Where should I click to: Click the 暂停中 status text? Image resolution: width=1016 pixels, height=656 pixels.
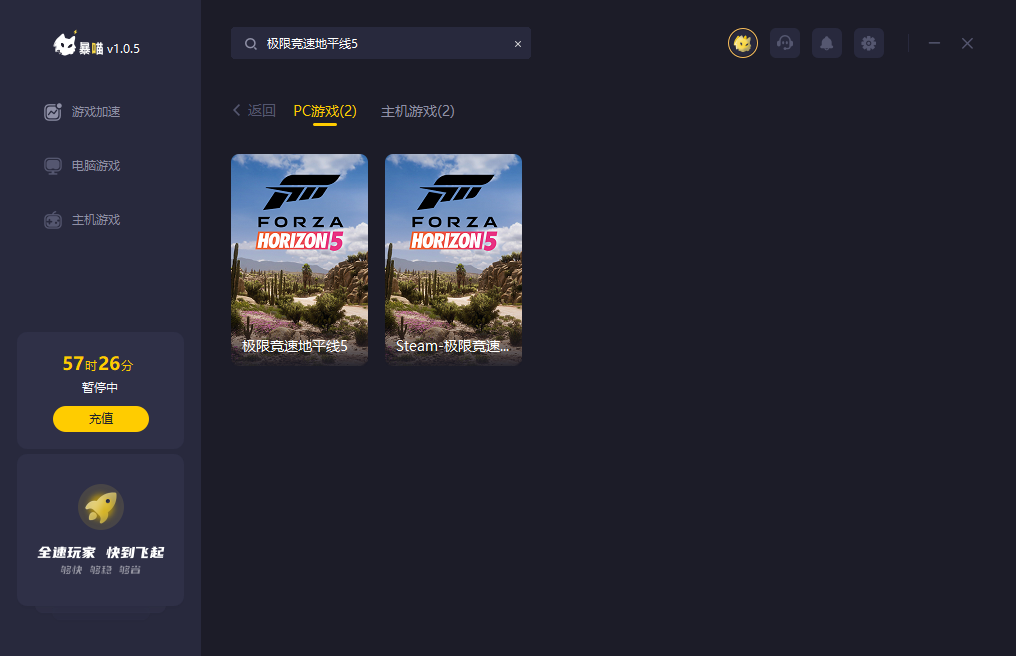click(100, 388)
